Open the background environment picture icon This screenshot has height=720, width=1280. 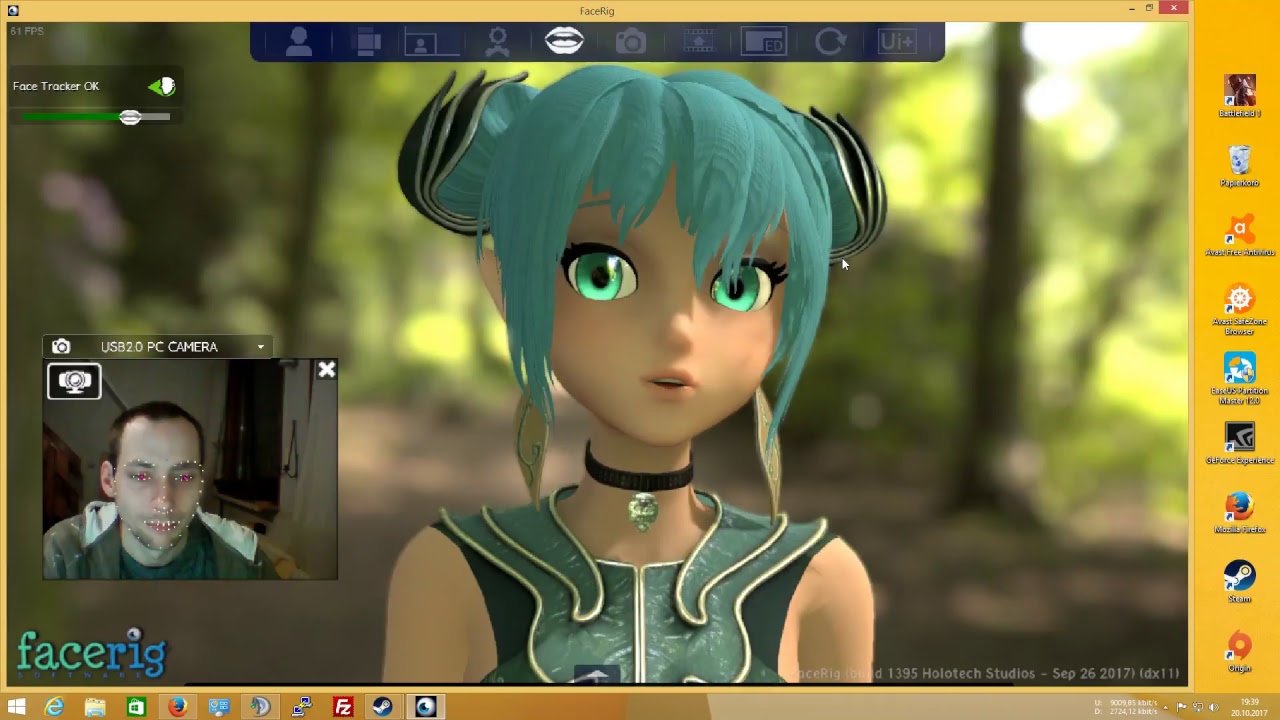click(x=431, y=43)
